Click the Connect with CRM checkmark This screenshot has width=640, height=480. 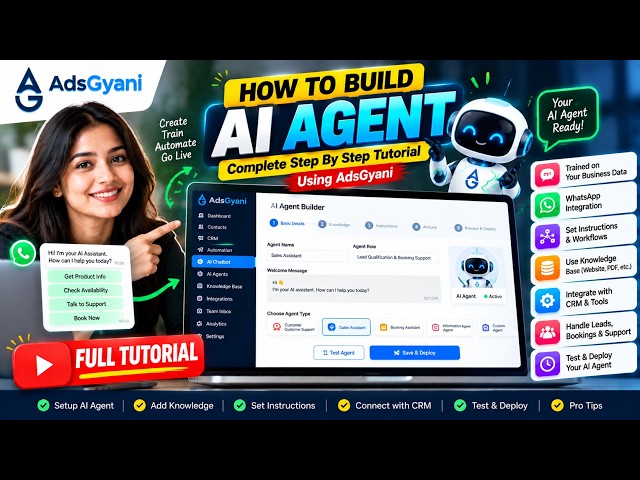pos(344,405)
